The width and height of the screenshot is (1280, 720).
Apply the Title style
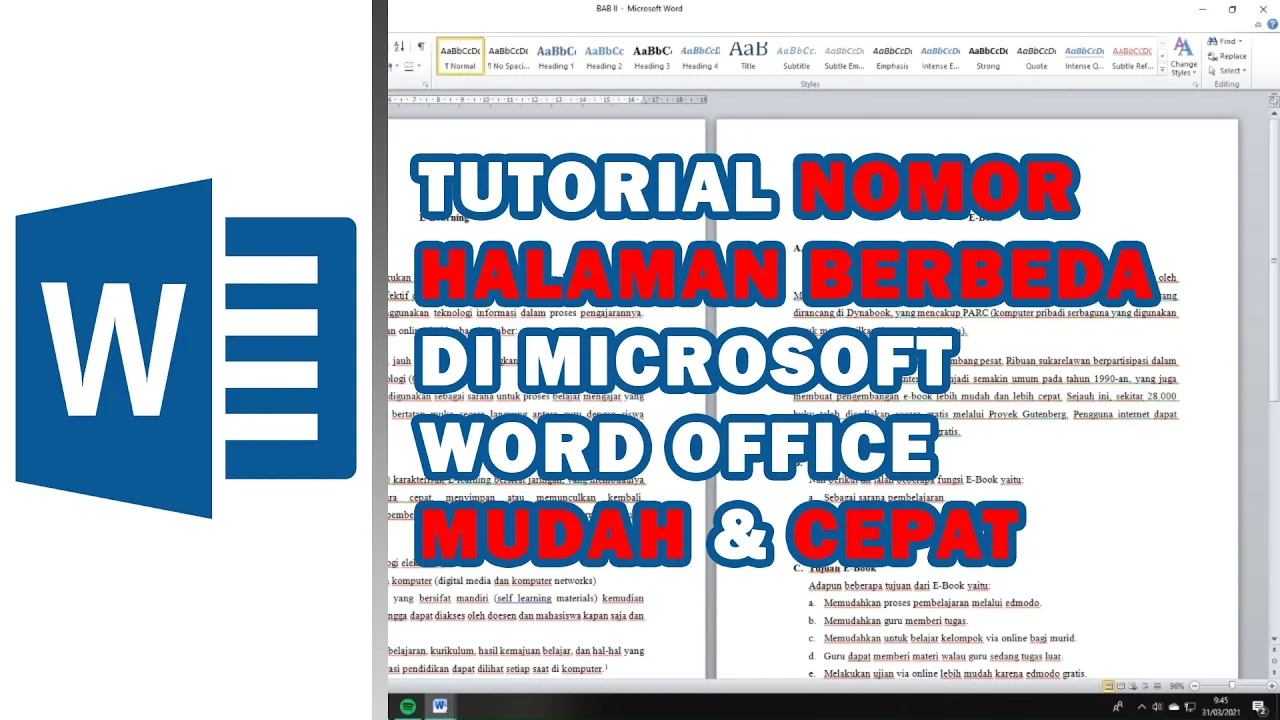(x=748, y=56)
